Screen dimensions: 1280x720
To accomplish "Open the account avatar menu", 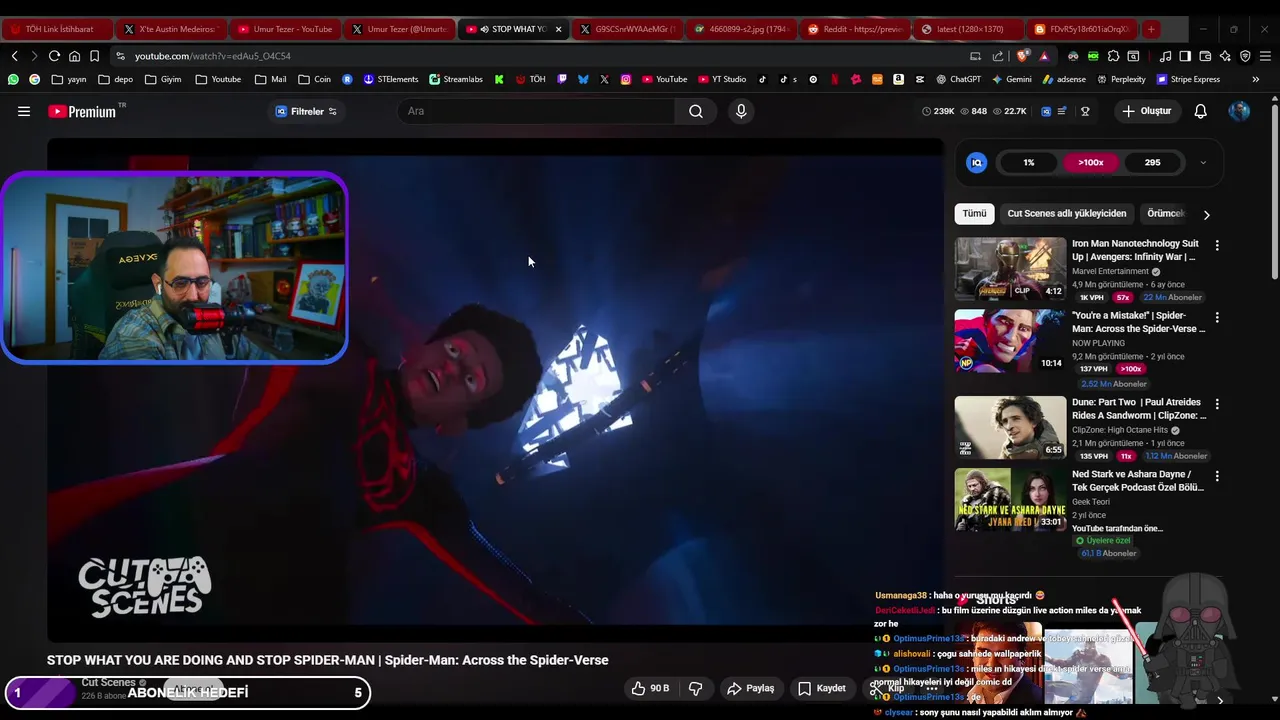I will 1239,111.
